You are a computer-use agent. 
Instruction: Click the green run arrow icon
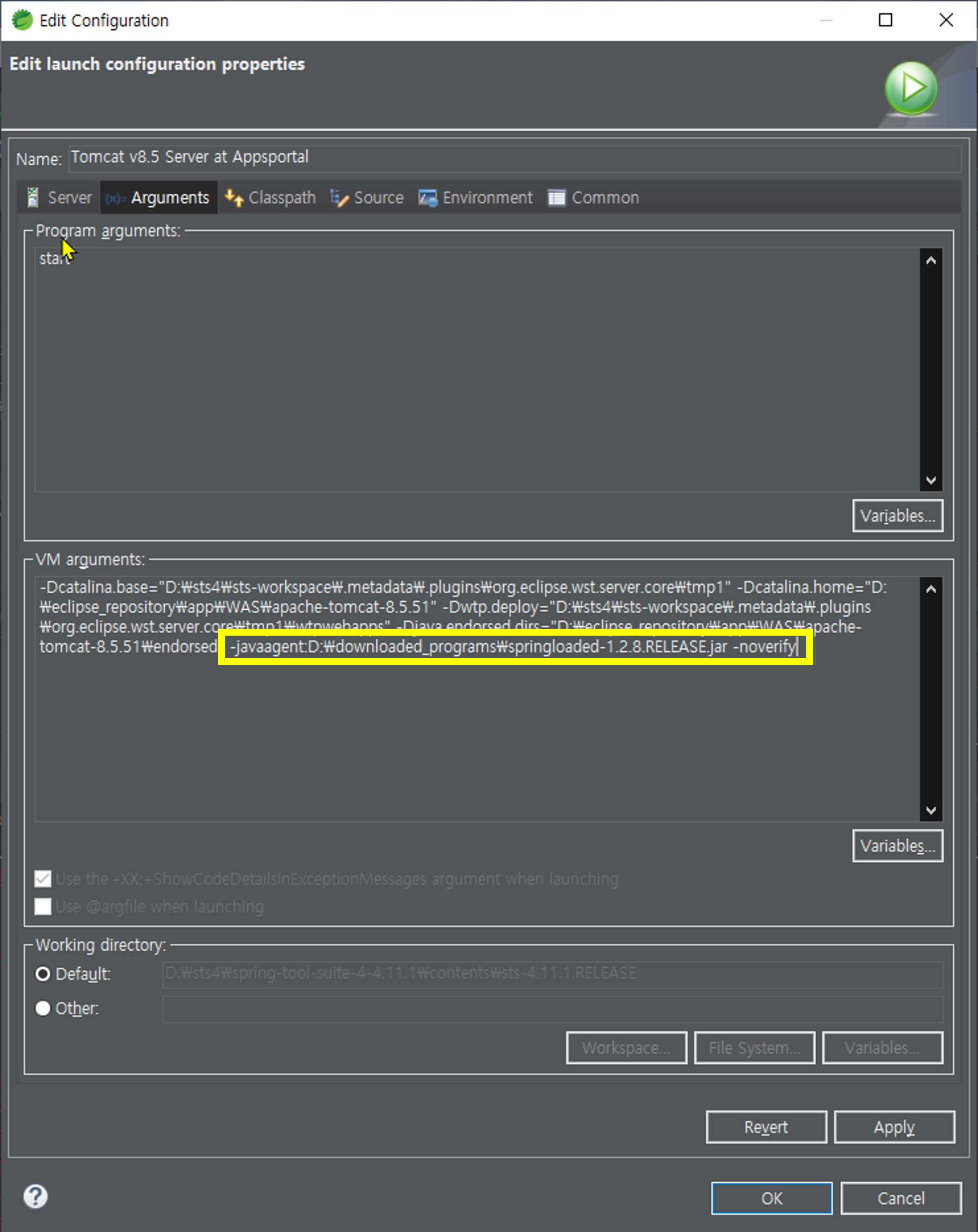(x=911, y=88)
